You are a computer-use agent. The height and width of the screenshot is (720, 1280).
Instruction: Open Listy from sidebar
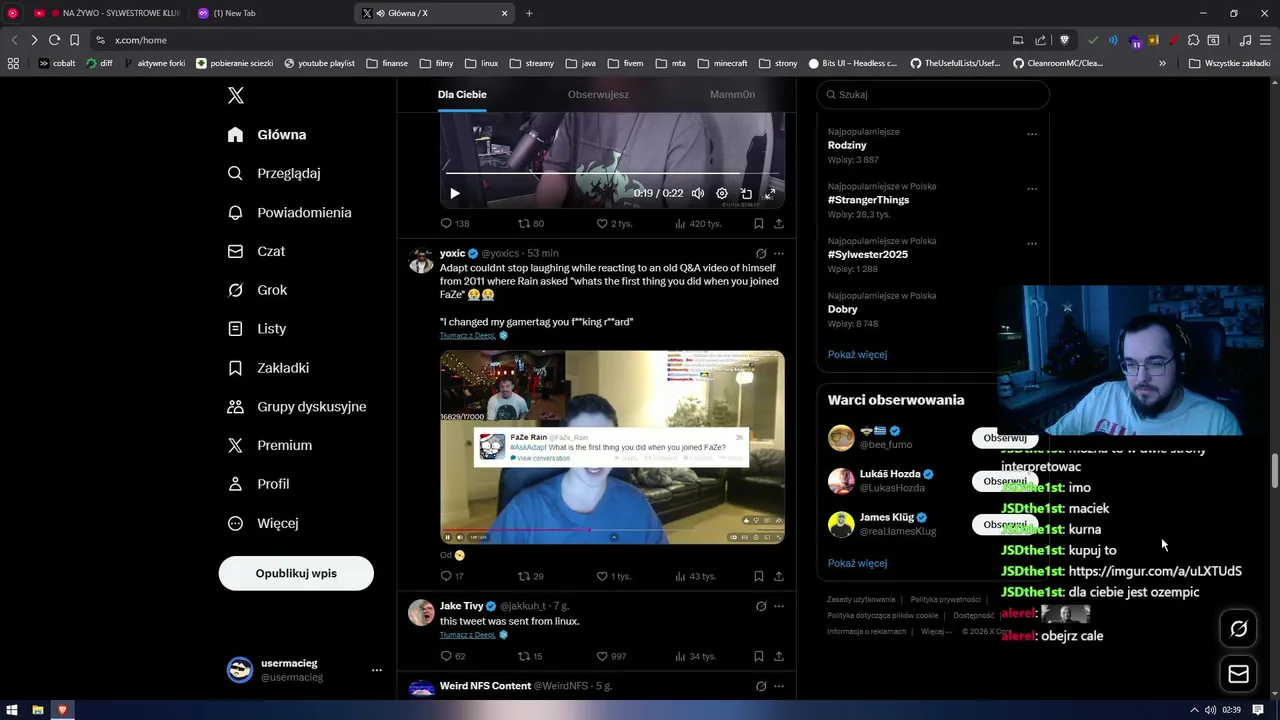[256, 328]
